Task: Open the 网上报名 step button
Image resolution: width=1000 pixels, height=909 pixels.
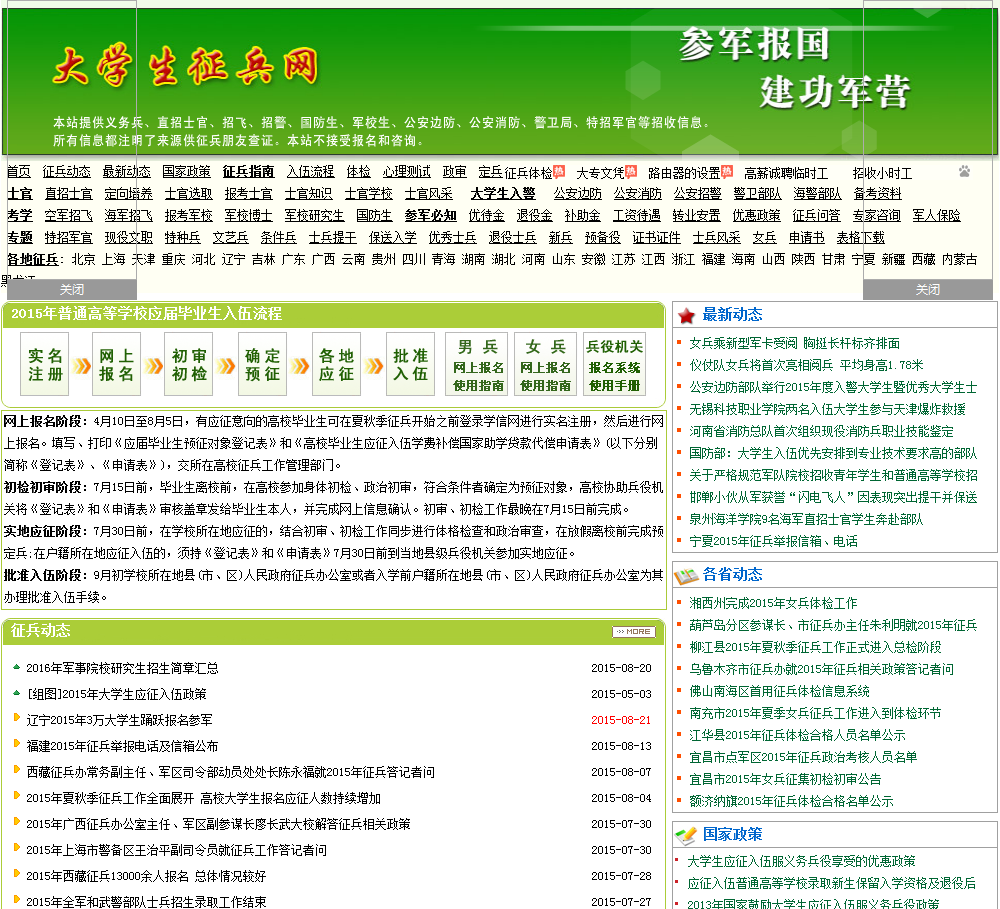Action: coord(117,364)
